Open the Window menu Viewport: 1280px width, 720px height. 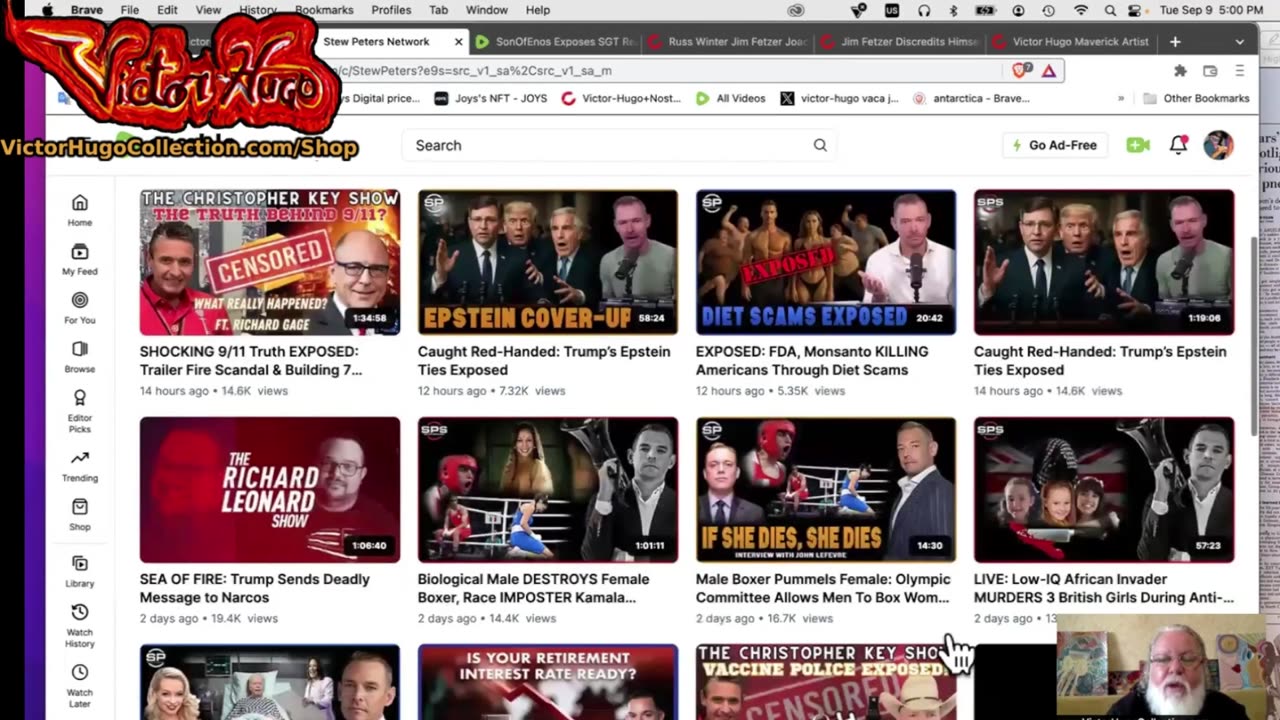pyautogui.click(x=487, y=10)
